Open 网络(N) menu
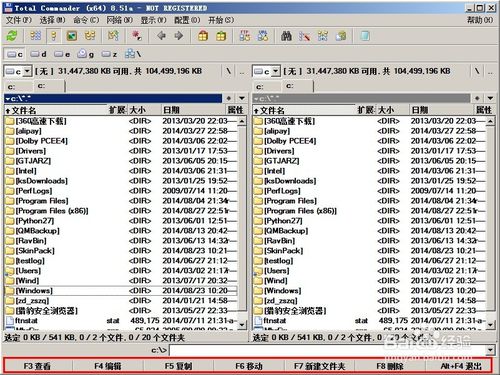This screenshot has height=375, width=500. [120, 20]
